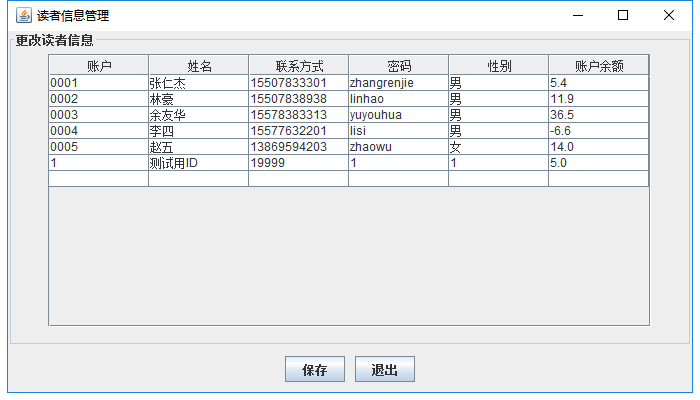Click the 性别 column header
700x400 pixels.
pos(499,66)
